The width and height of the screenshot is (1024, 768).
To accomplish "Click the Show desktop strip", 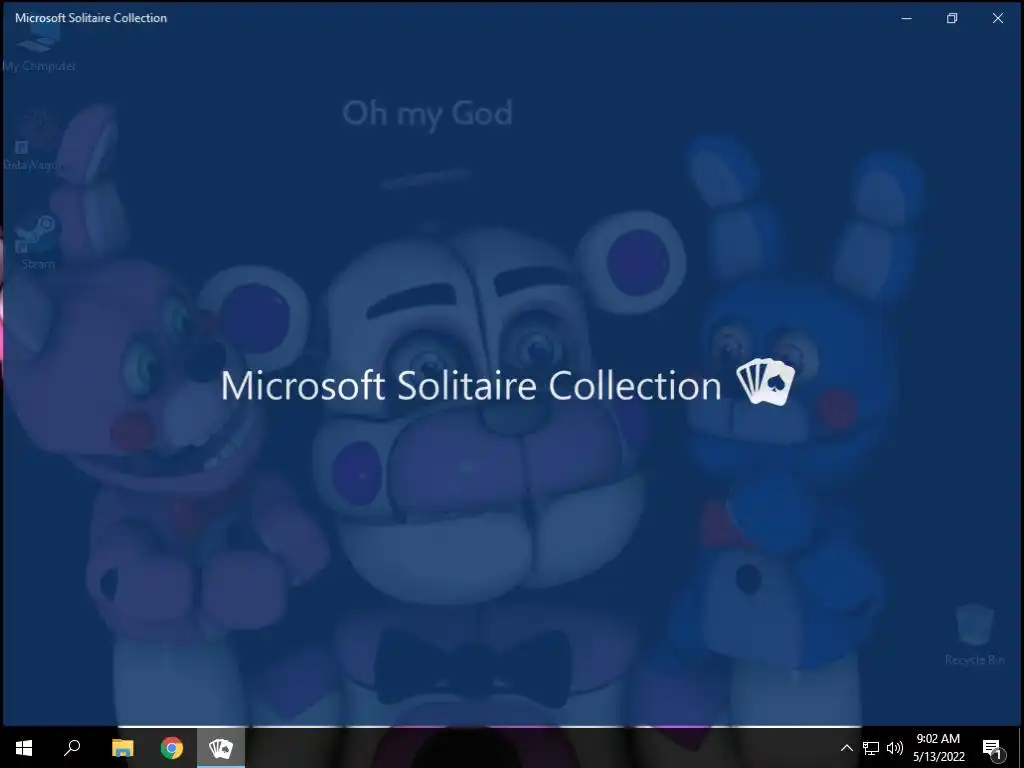I will (x=1021, y=748).
